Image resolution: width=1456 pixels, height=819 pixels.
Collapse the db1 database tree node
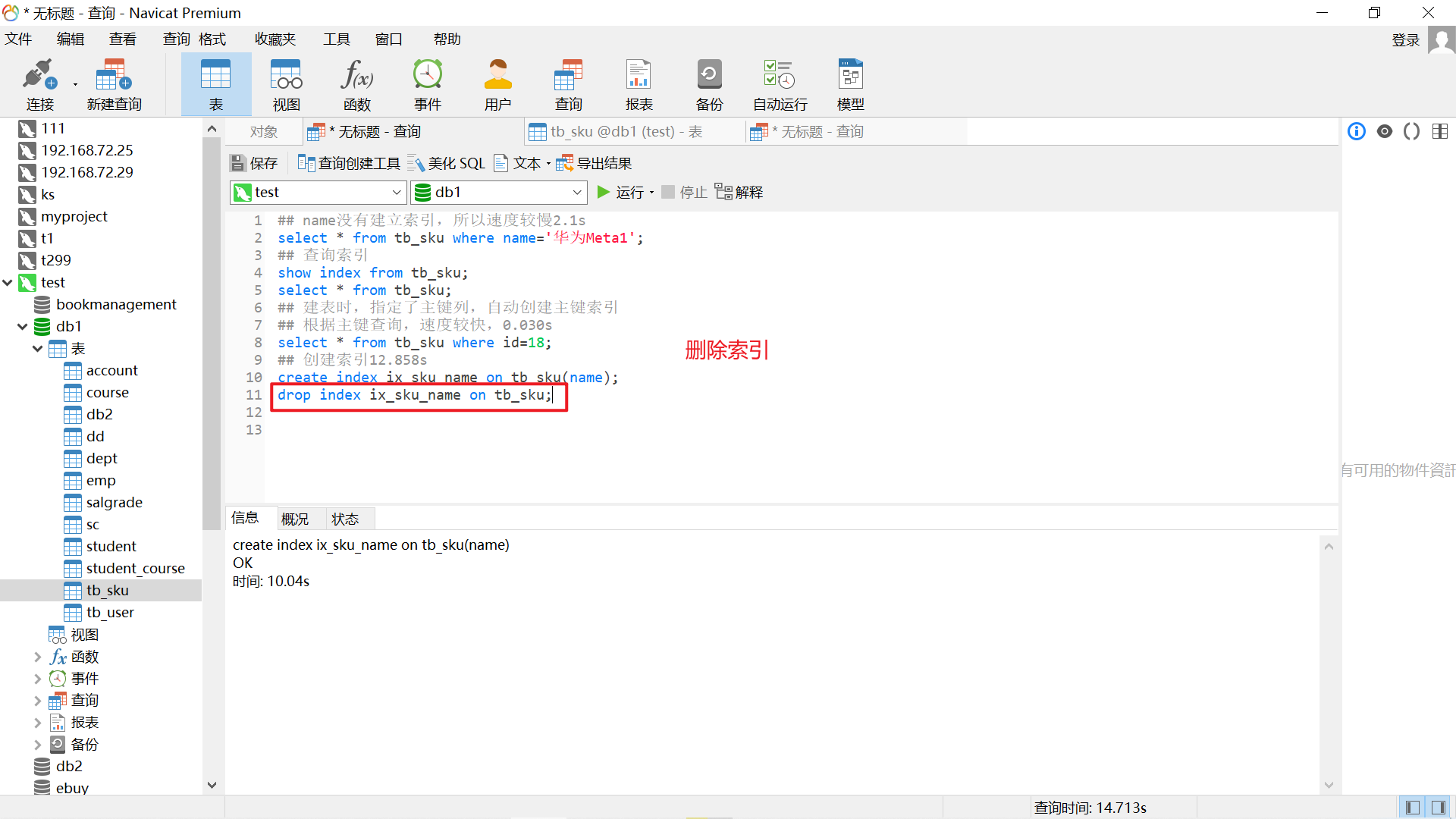click(x=23, y=327)
